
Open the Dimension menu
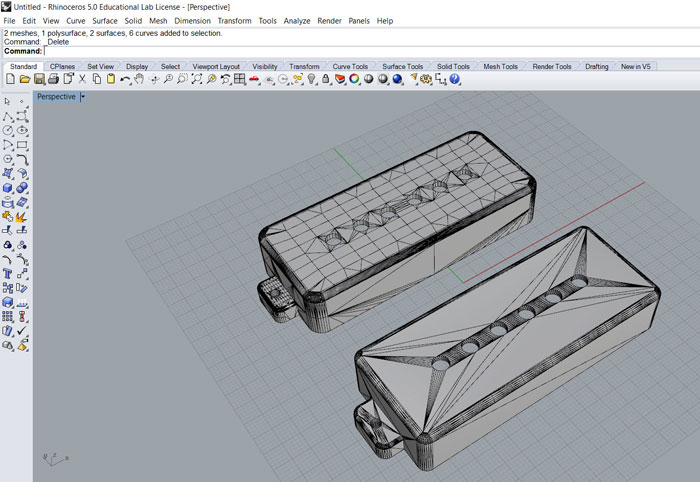[x=192, y=21]
